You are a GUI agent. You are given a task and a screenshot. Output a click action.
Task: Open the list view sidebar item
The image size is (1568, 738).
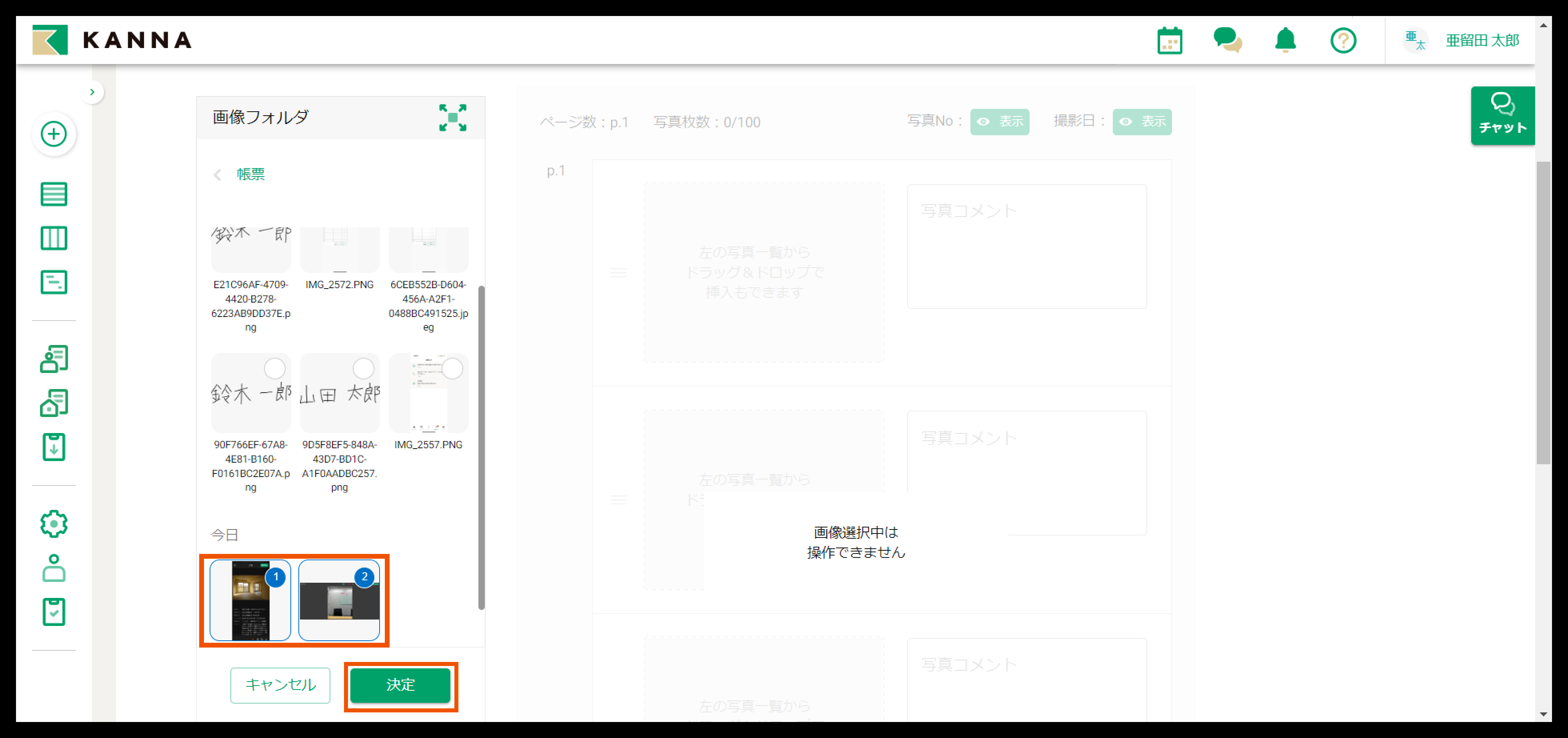[54, 194]
